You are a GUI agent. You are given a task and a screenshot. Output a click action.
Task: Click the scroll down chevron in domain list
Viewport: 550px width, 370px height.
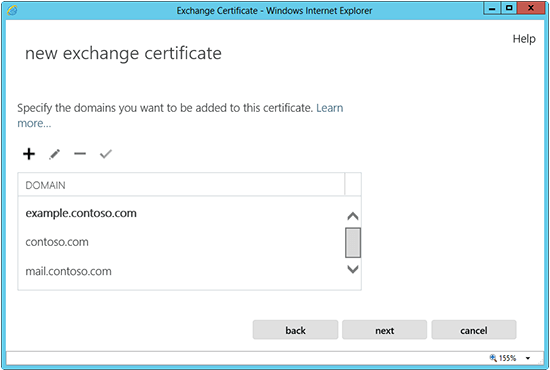(x=353, y=269)
